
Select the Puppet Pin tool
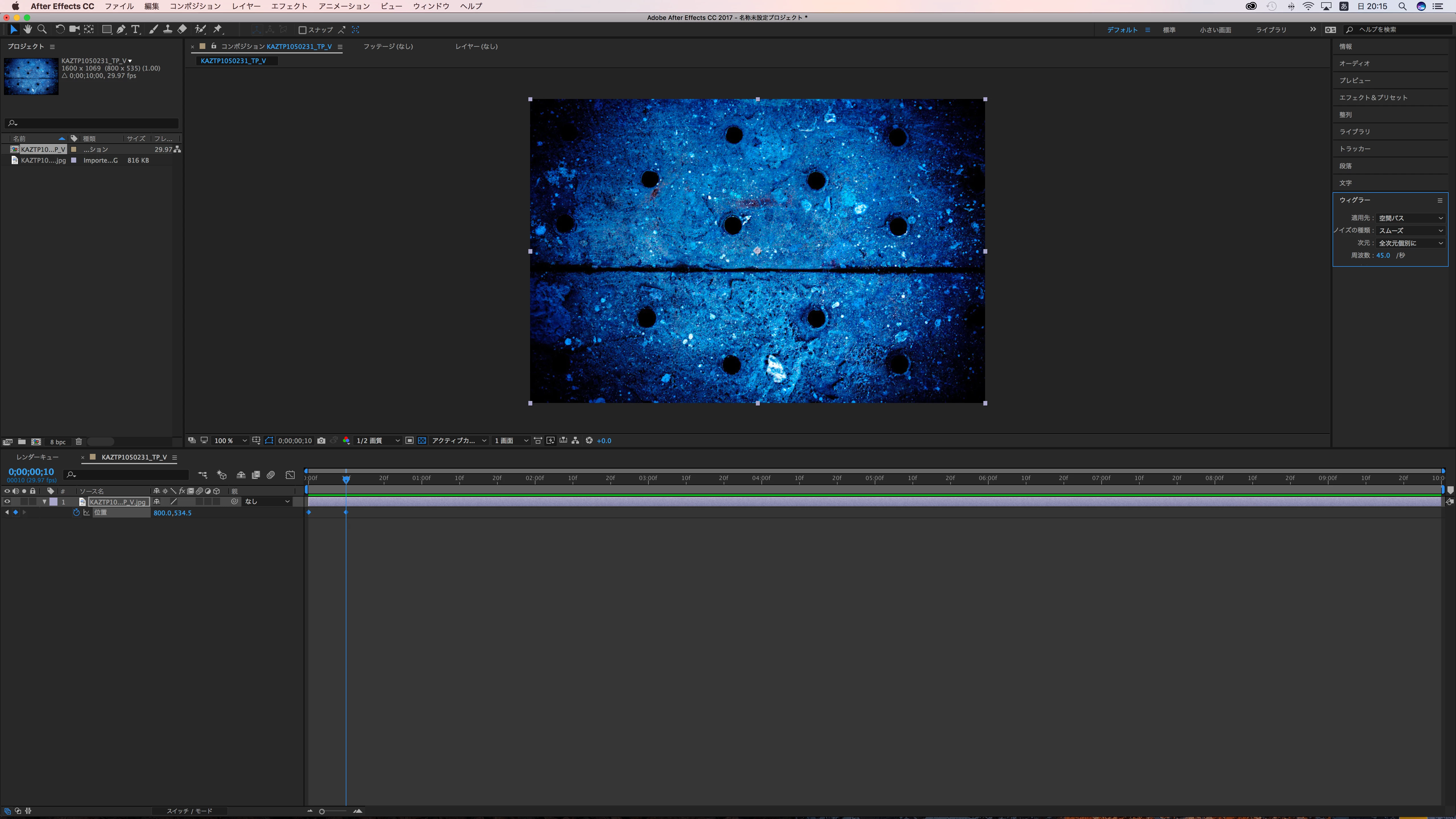pyautogui.click(x=218, y=29)
